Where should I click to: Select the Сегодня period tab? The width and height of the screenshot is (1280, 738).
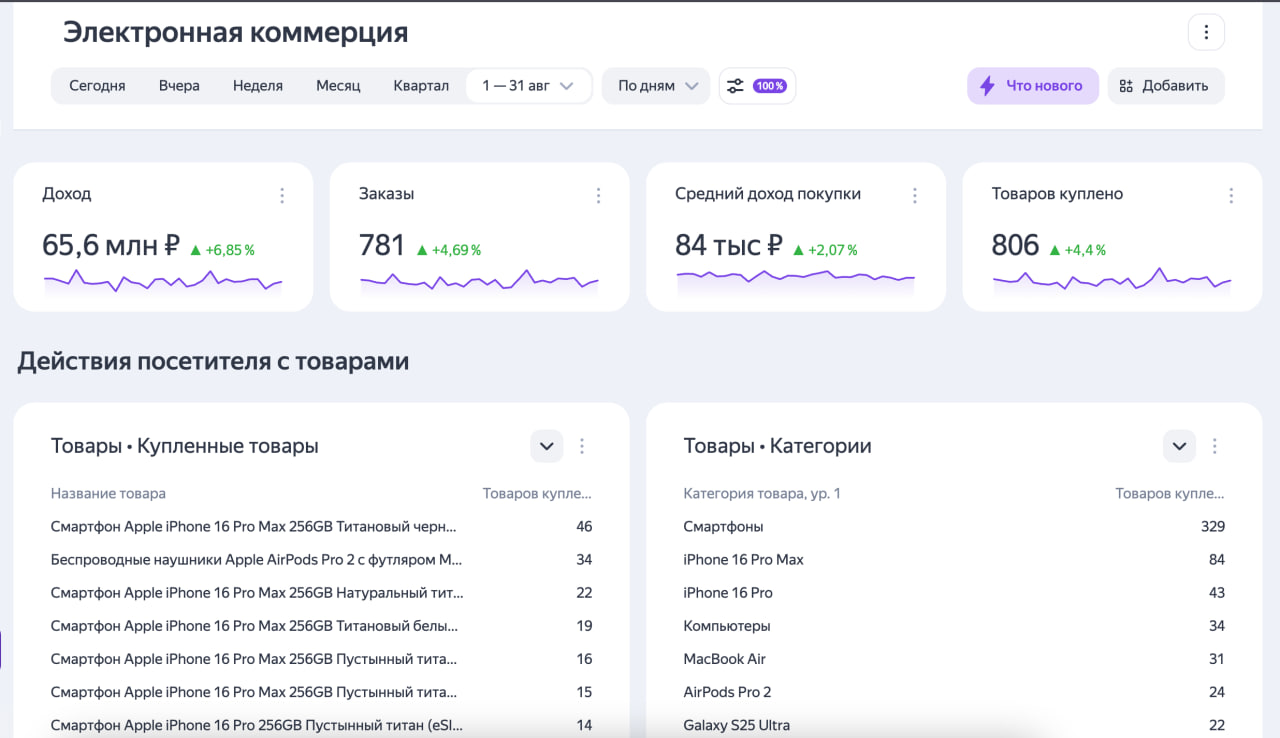97,86
